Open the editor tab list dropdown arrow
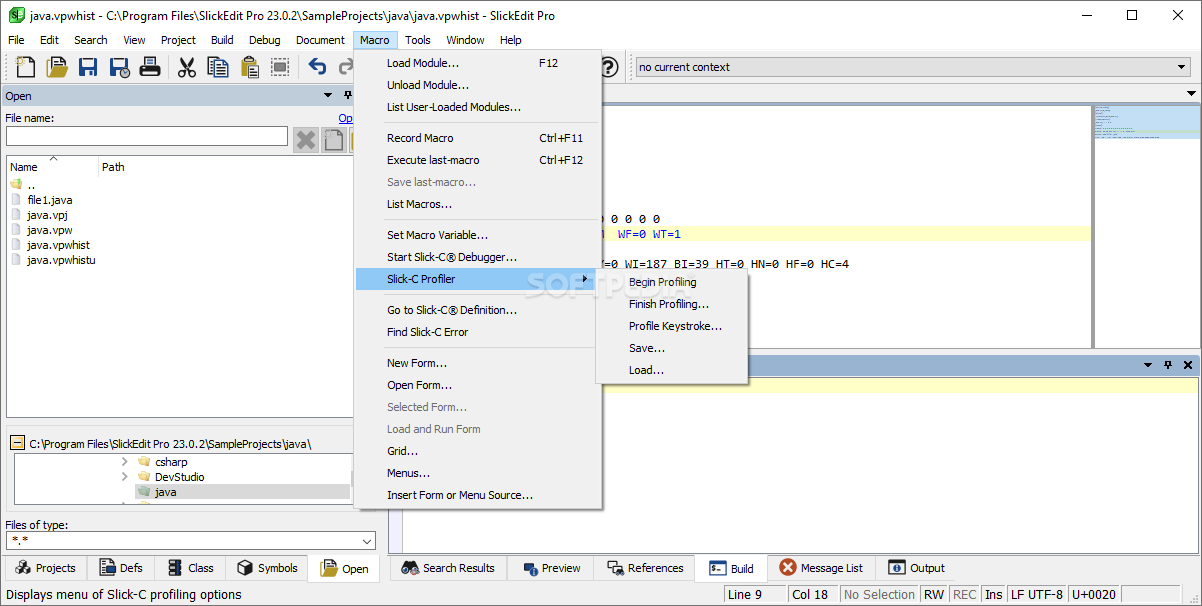Image resolution: width=1202 pixels, height=606 pixels. tap(1191, 94)
